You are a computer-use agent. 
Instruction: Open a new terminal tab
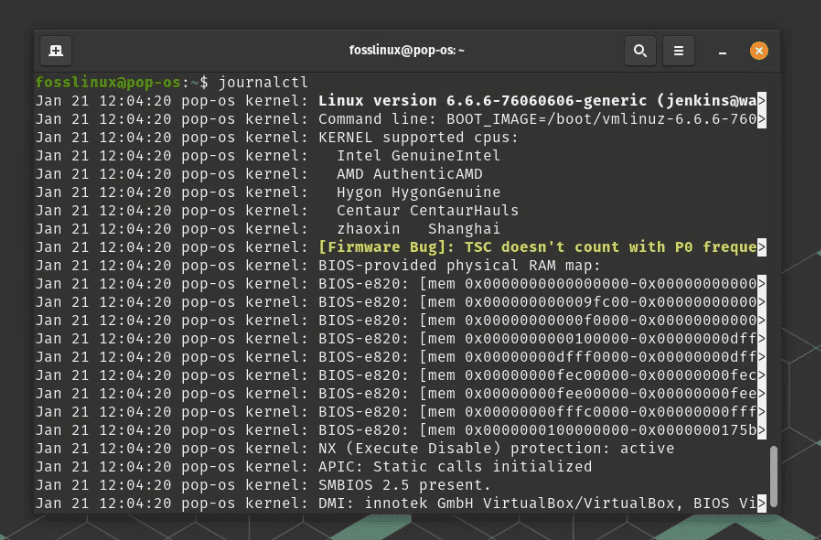tap(56, 51)
